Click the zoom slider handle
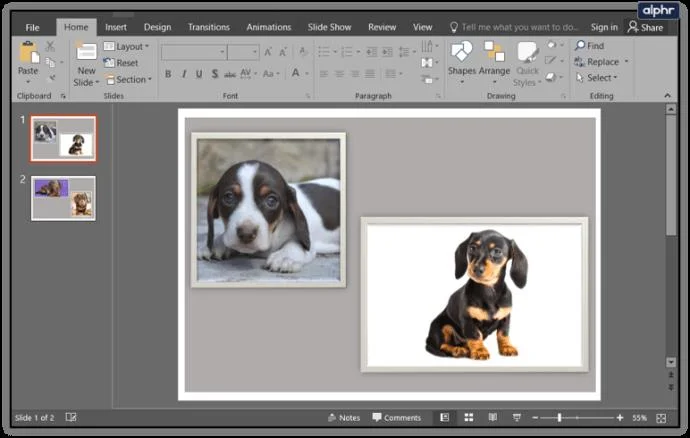The height and width of the screenshot is (438, 690). pyautogui.click(x=559, y=417)
